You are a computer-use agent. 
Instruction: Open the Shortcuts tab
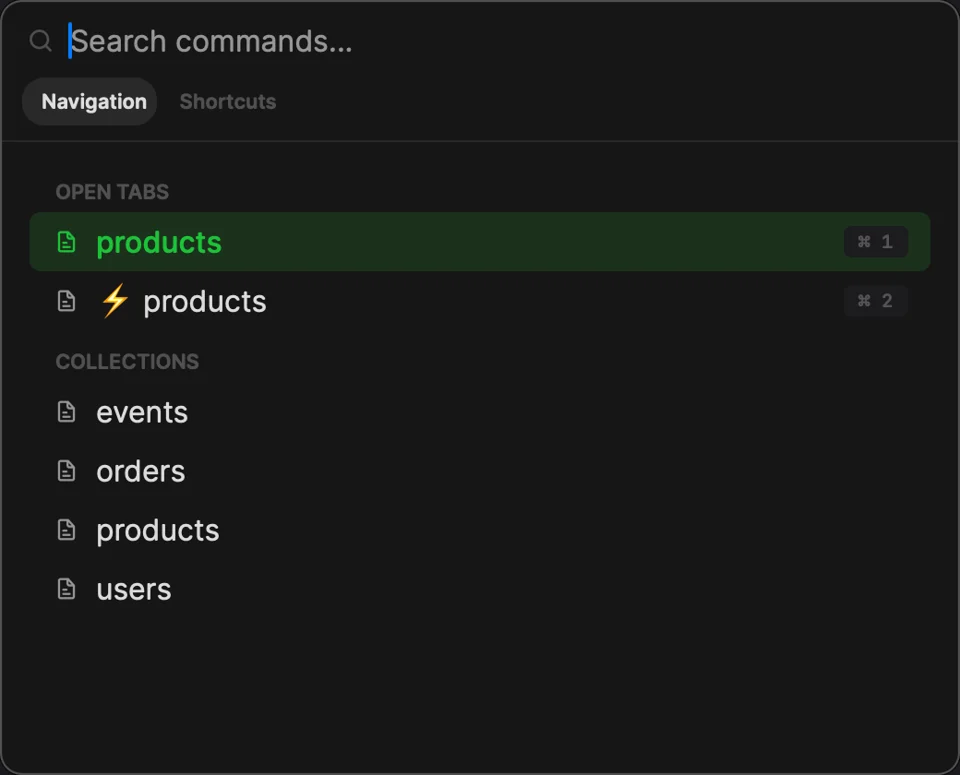click(x=228, y=102)
